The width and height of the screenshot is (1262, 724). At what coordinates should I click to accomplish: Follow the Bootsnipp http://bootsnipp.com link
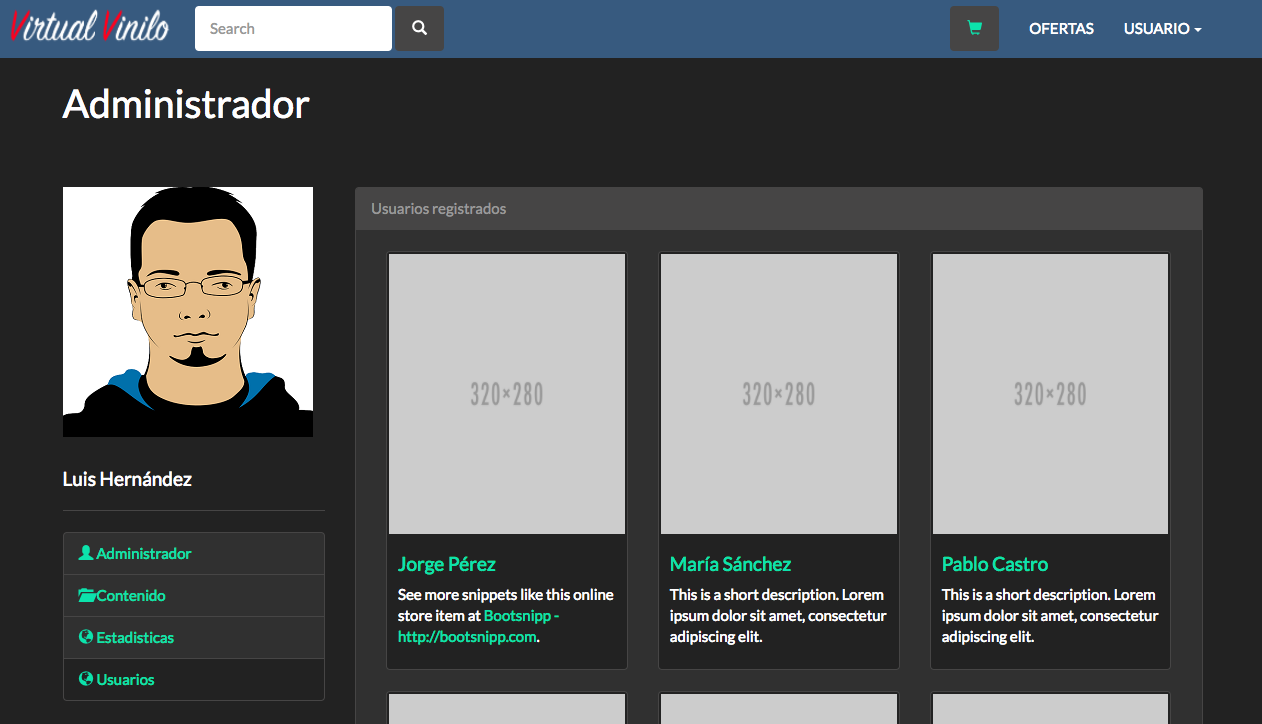click(478, 626)
